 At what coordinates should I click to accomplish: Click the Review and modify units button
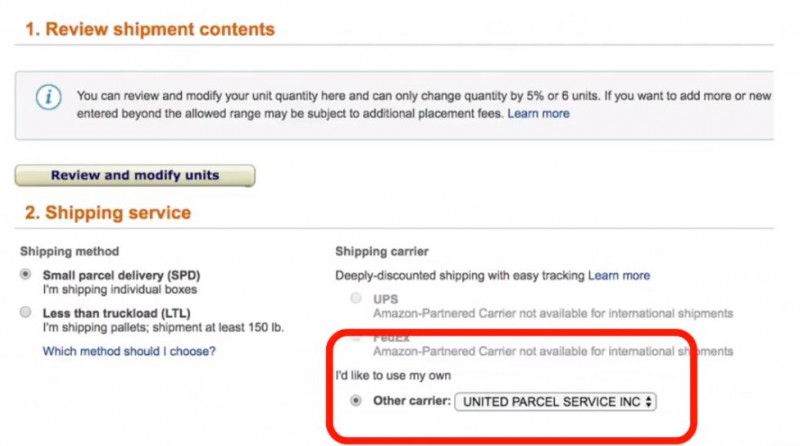click(135, 176)
